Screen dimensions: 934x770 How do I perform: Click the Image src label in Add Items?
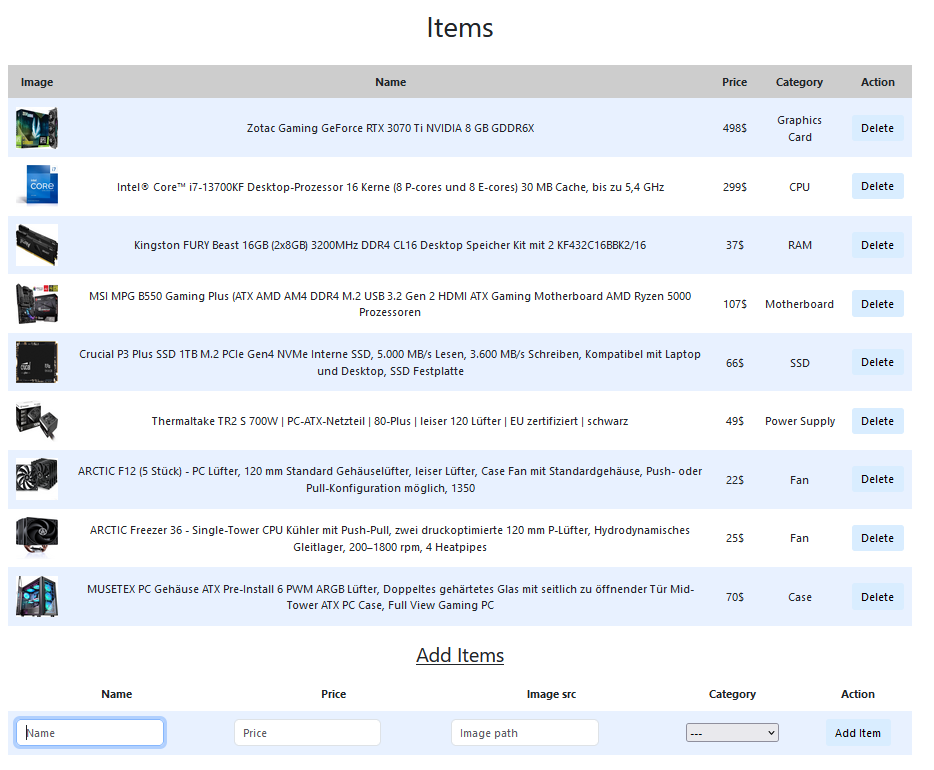coord(551,694)
